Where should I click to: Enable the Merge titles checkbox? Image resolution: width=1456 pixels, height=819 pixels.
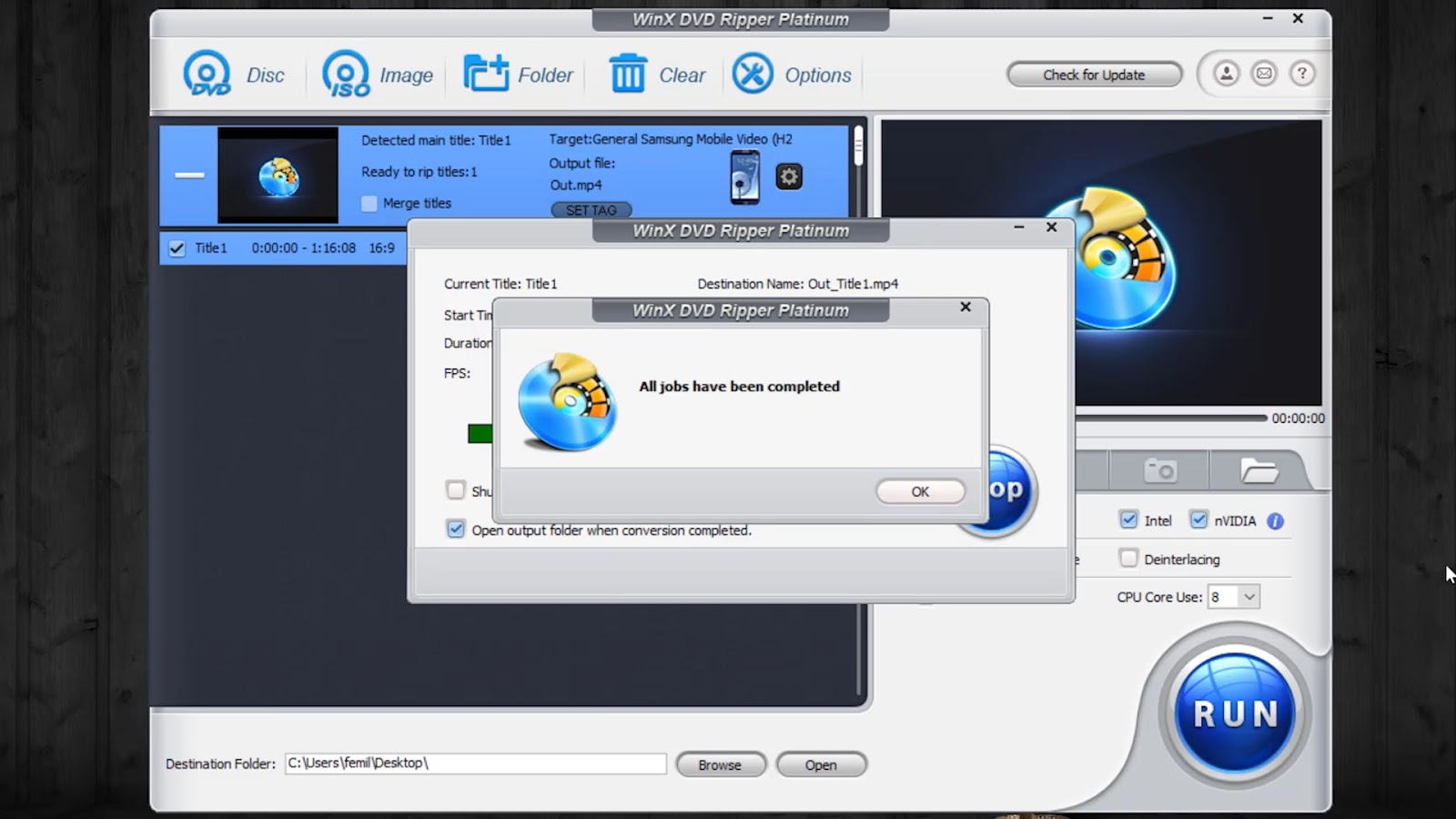369,203
